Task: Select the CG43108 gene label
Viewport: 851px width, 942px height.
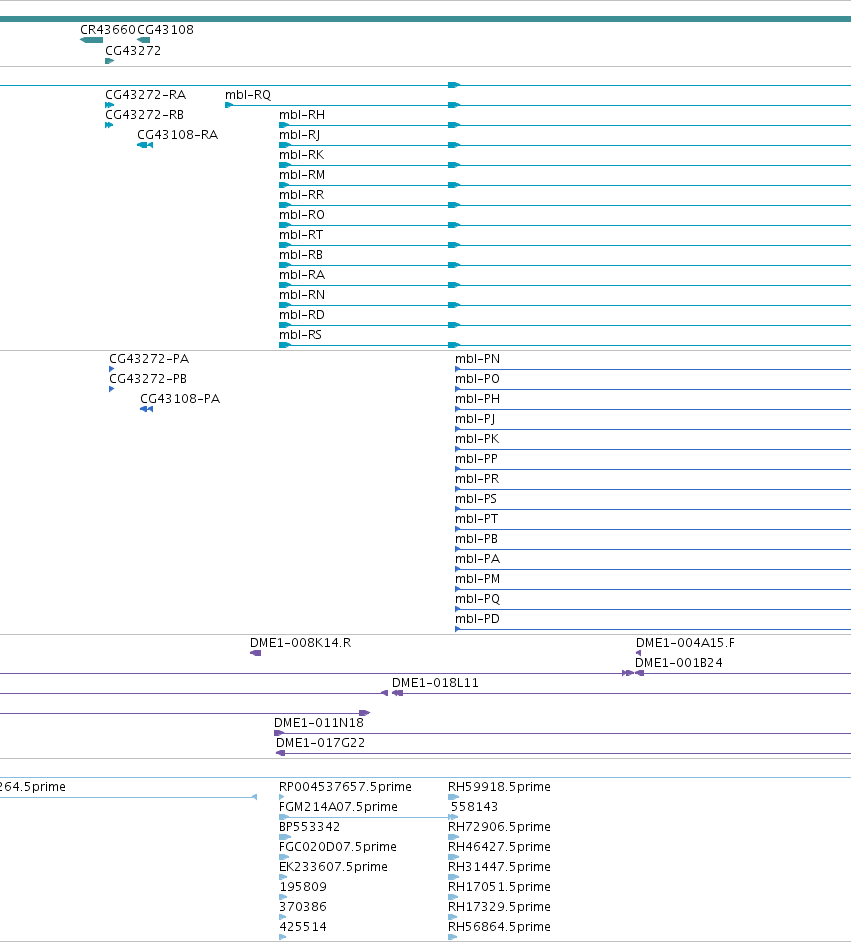Action: tap(166, 29)
